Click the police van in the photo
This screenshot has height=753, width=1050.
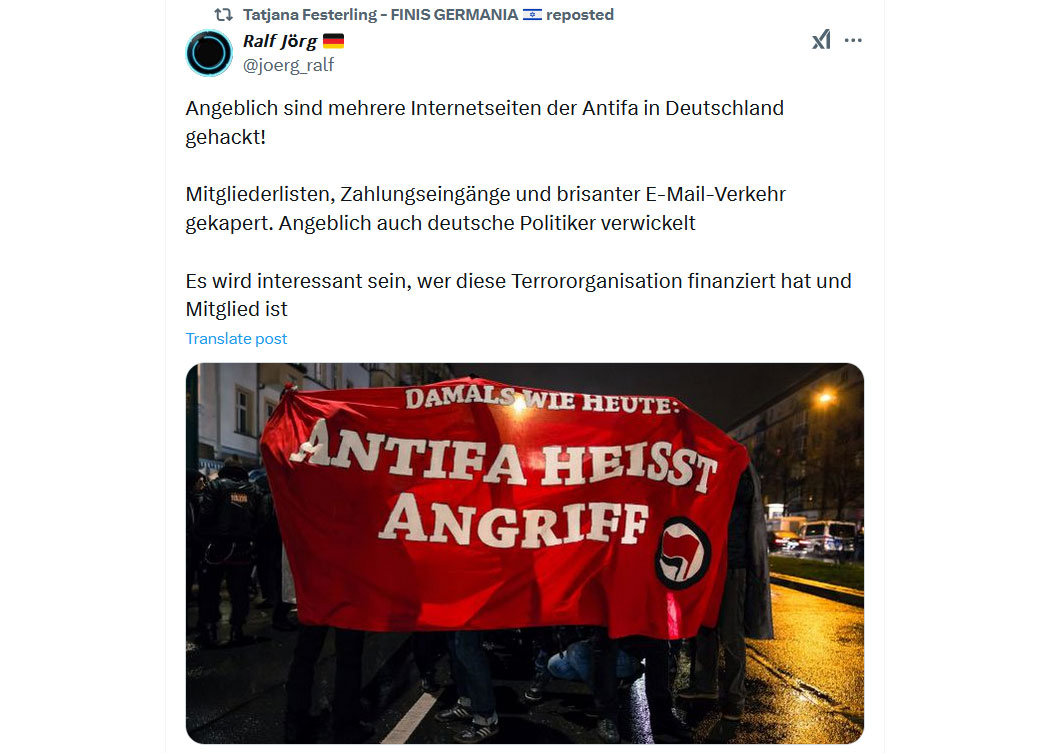click(x=828, y=536)
